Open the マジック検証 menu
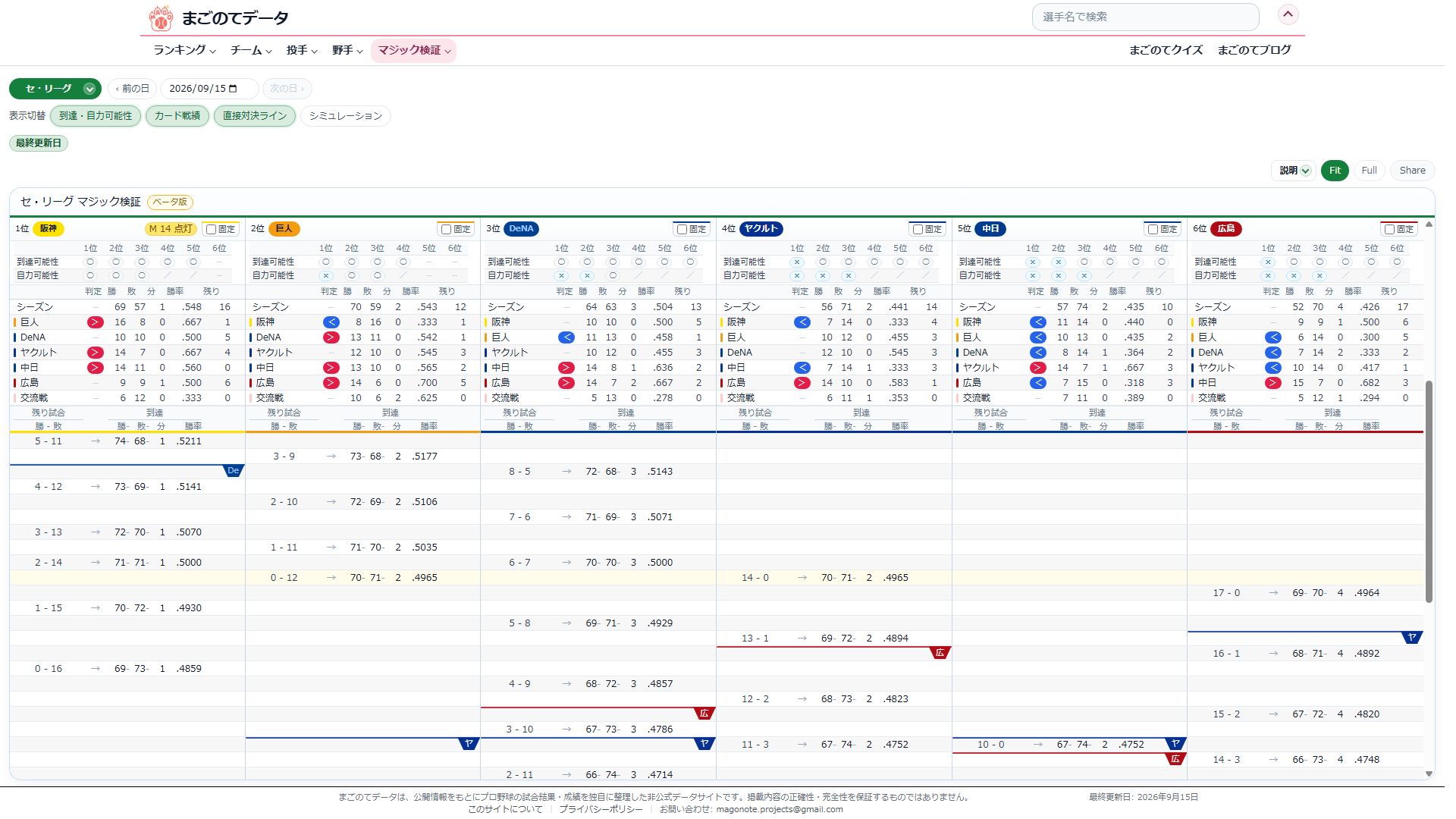Viewport: 1456px width, 819px height. click(414, 51)
